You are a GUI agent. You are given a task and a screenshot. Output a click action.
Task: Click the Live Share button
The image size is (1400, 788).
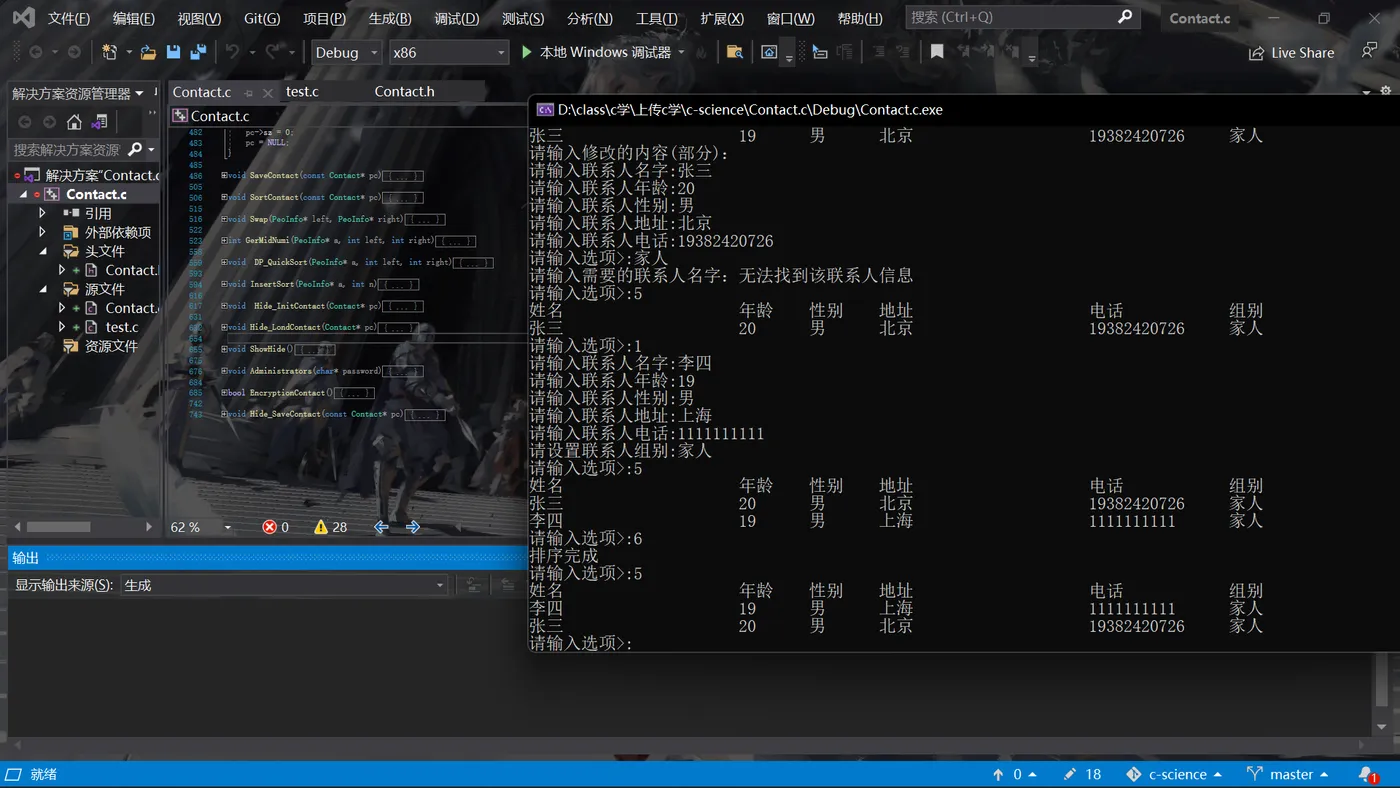pyautogui.click(x=1291, y=52)
